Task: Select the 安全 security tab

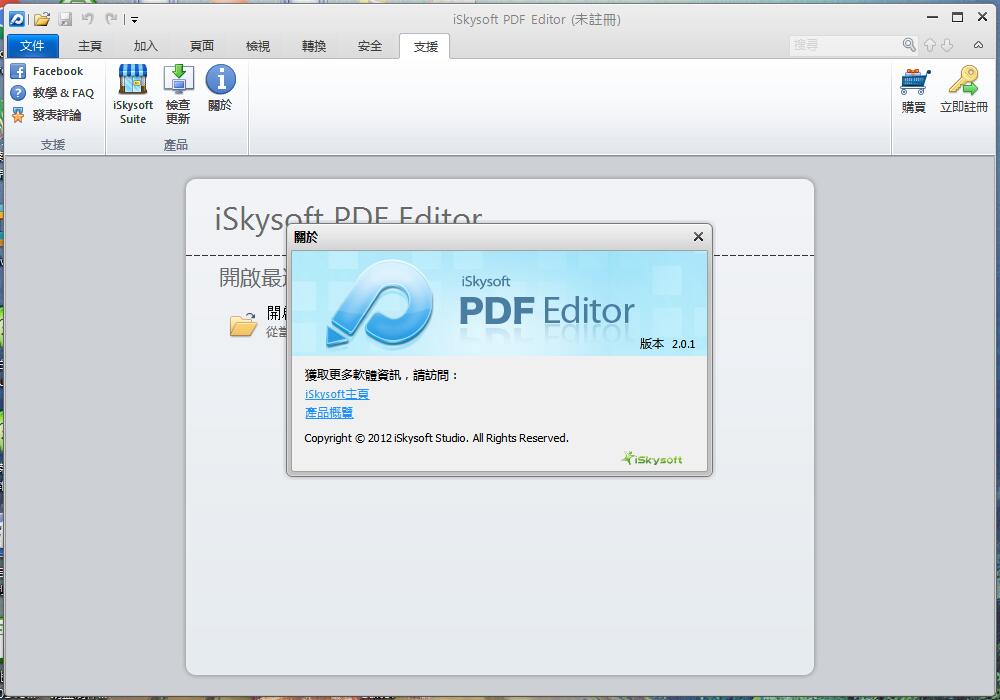Action: 370,46
